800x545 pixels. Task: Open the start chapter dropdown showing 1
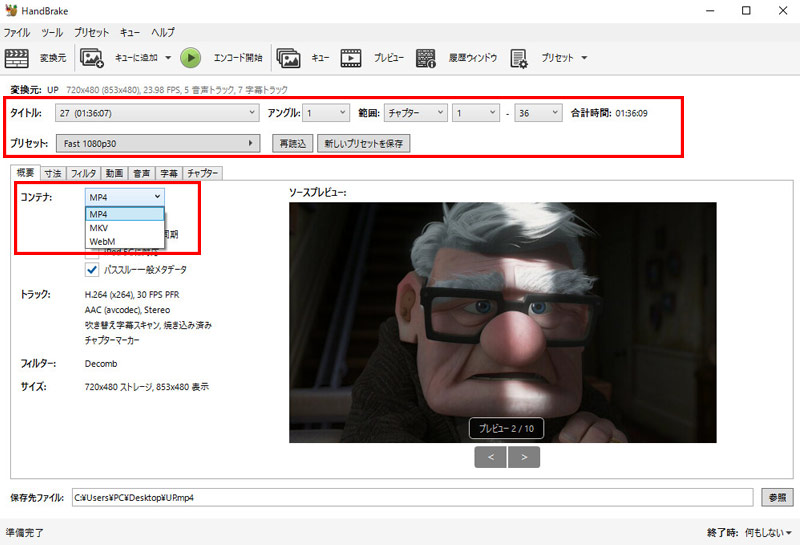click(475, 113)
